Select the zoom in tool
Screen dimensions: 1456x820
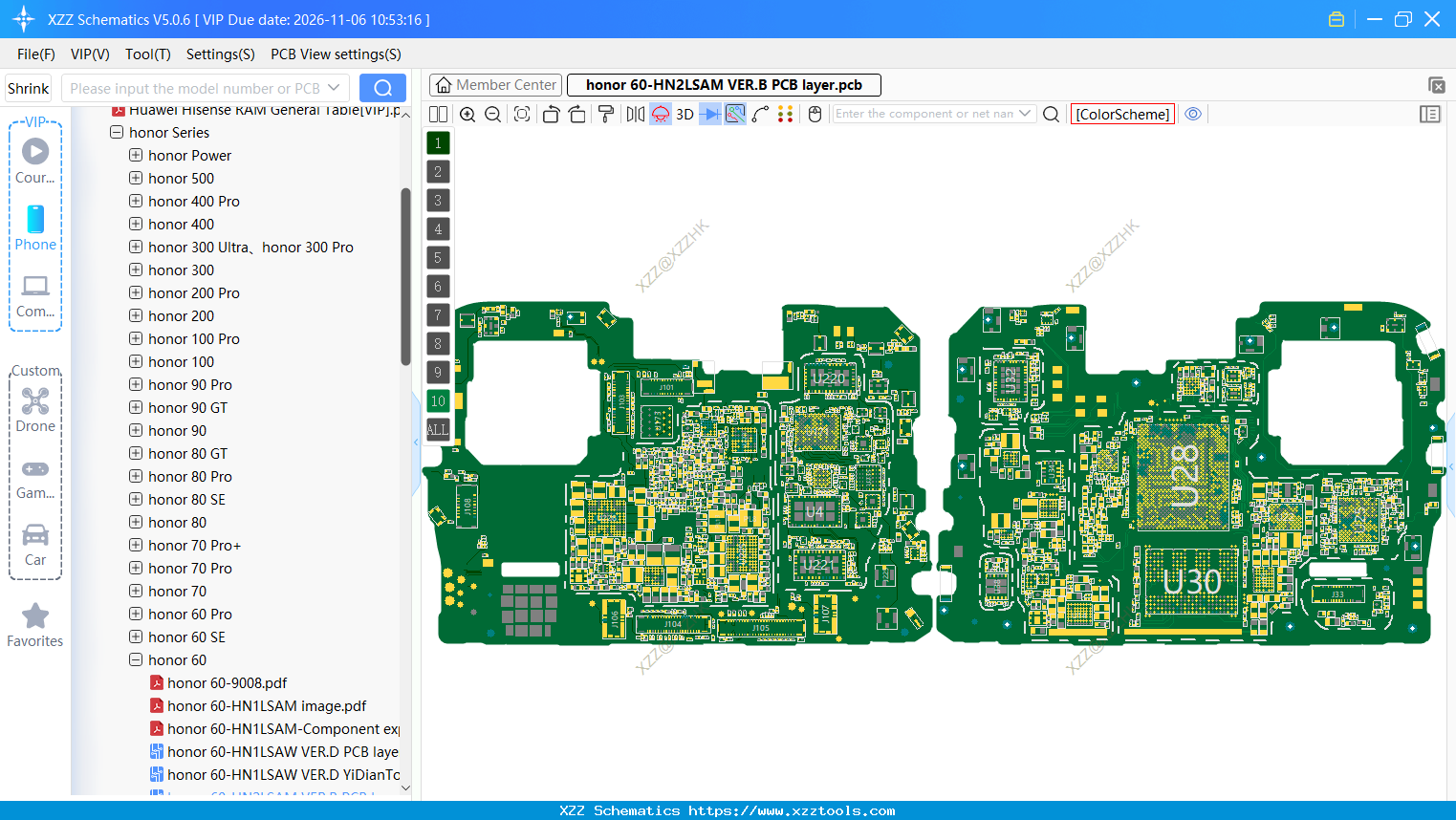(x=467, y=114)
